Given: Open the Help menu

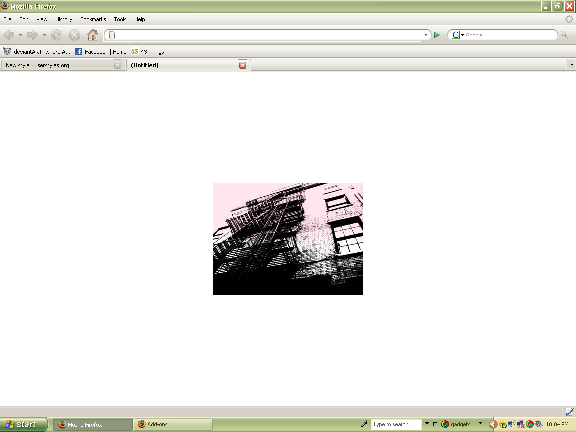Looking at the screenshot, I should [141, 19].
